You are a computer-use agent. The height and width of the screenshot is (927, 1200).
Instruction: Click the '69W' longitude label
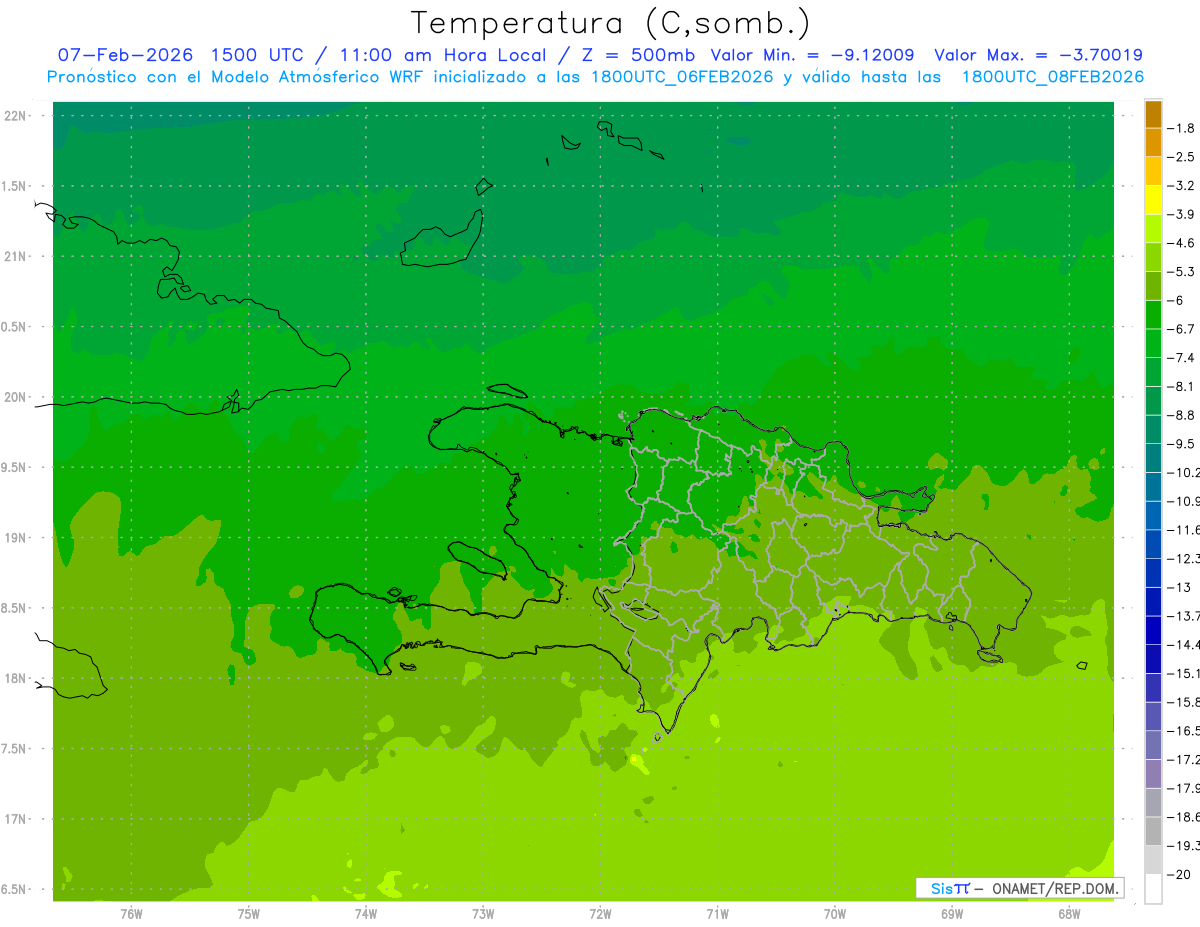point(952,914)
